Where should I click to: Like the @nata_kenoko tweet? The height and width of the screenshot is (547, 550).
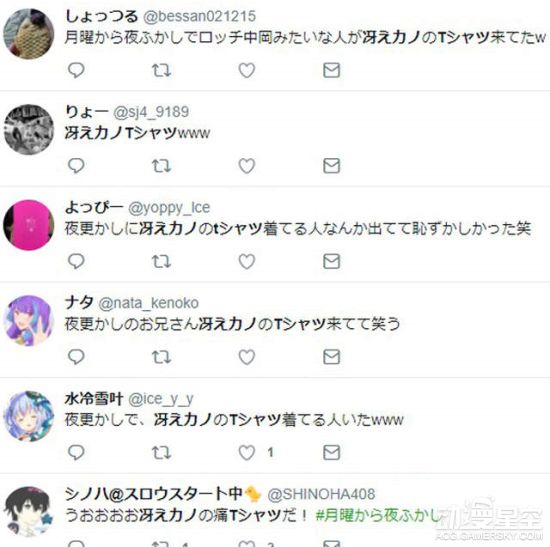pos(247,357)
